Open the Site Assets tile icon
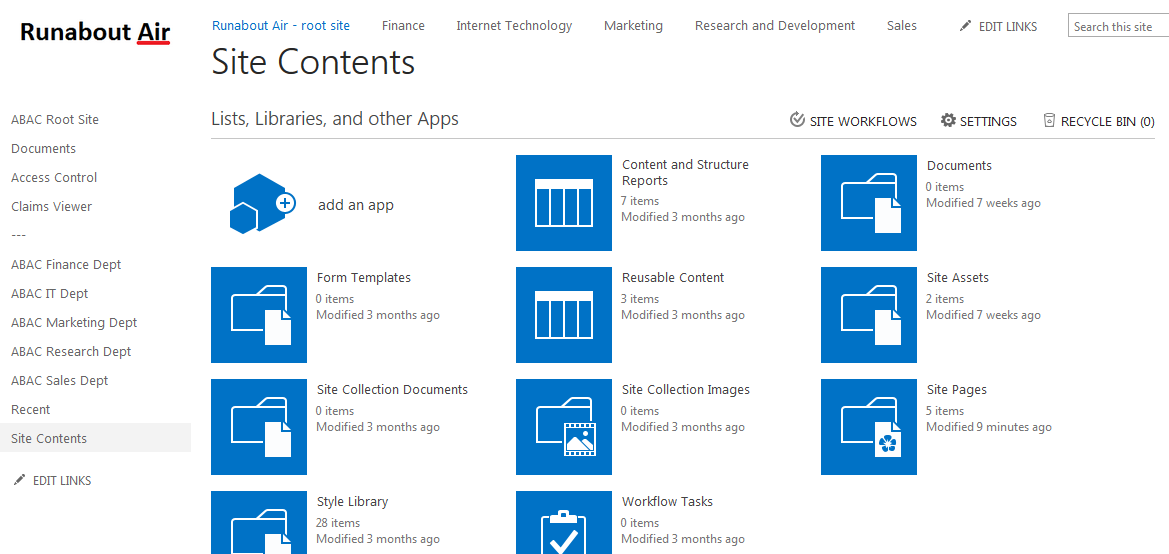Viewport: 1169px width, 554px height. 869,315
